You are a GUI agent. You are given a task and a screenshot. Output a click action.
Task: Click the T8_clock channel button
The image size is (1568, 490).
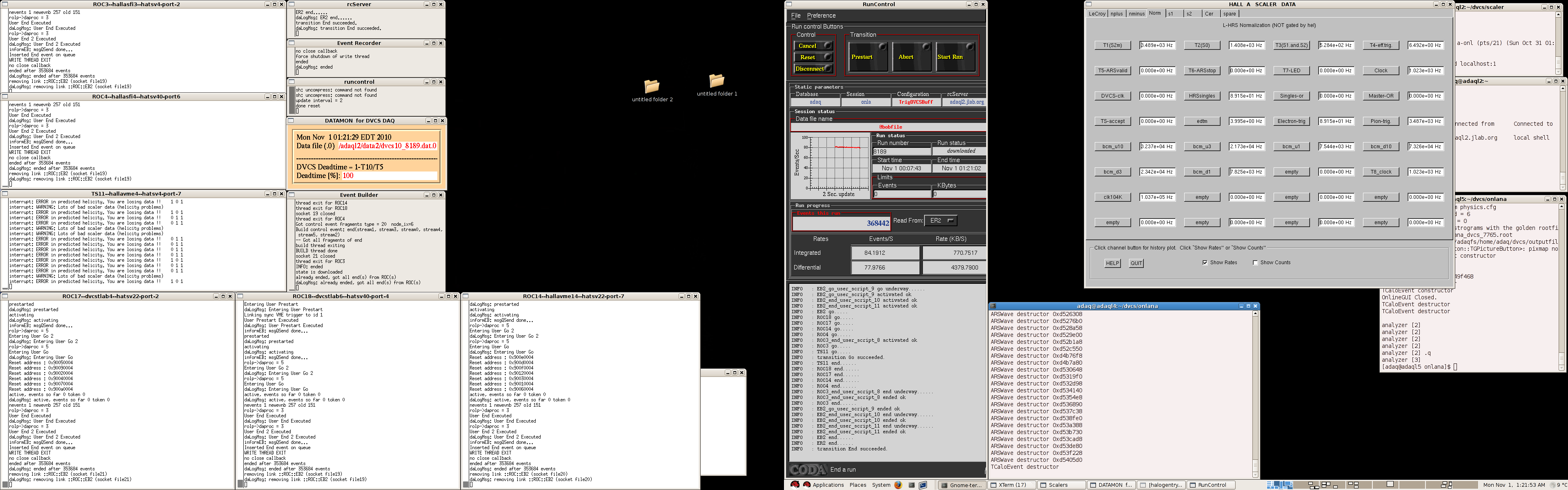[x=1381, y=172]
